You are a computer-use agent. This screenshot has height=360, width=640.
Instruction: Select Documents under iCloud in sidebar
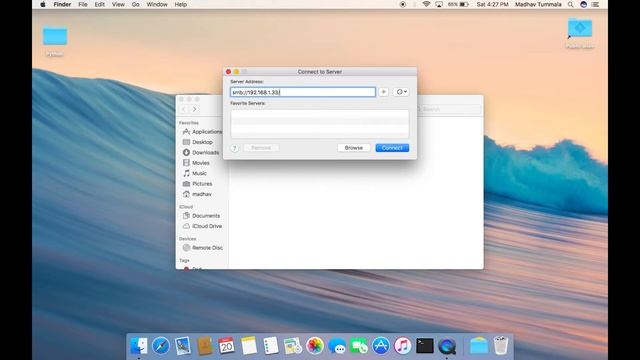(x=202, y=216)
